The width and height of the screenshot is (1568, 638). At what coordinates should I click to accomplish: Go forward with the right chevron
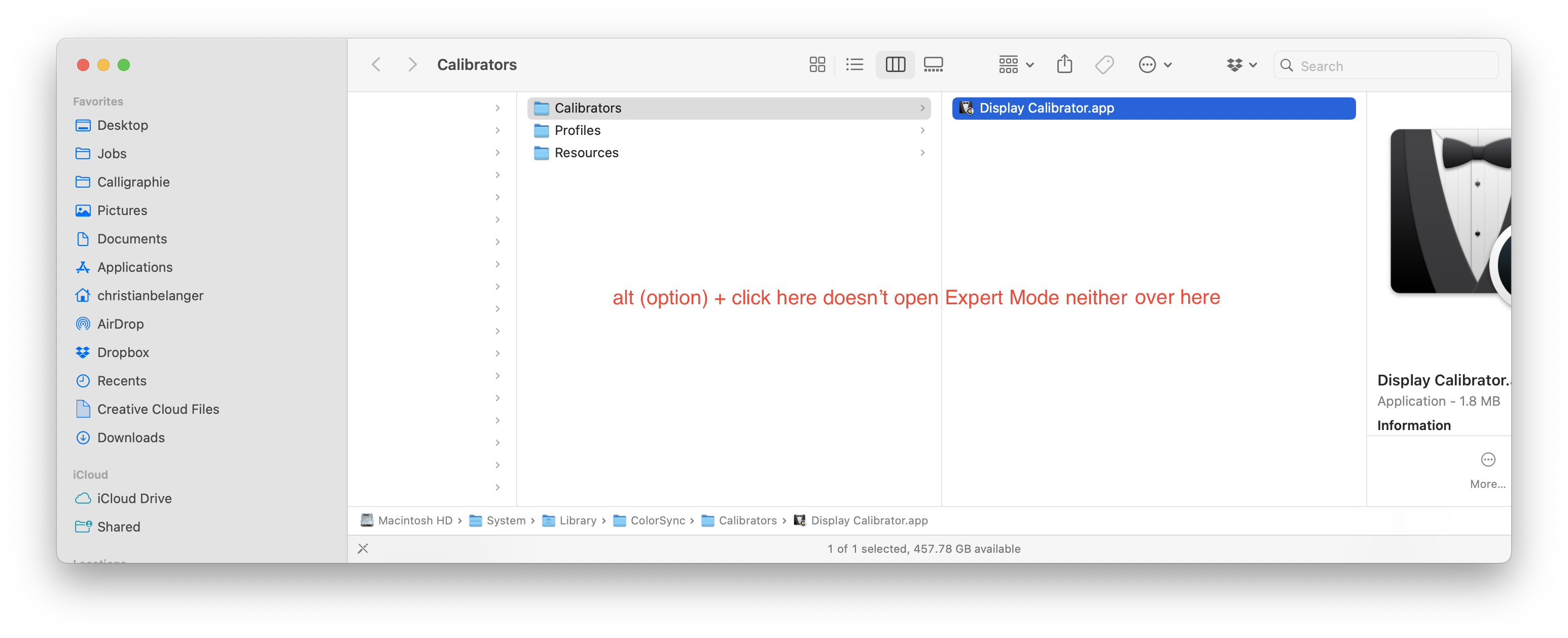click(x=412, y=64)
